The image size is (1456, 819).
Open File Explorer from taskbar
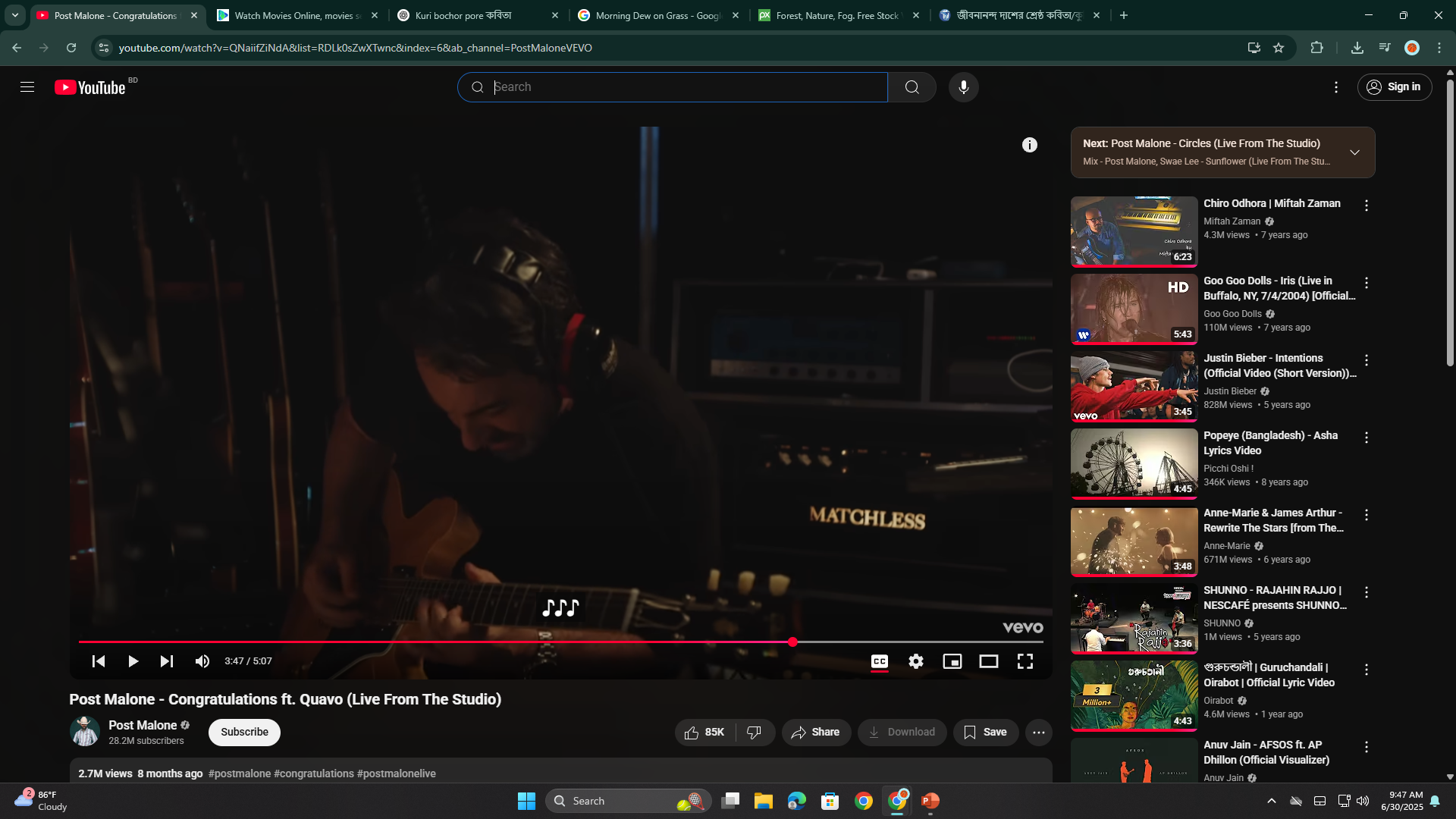[763, 801]
